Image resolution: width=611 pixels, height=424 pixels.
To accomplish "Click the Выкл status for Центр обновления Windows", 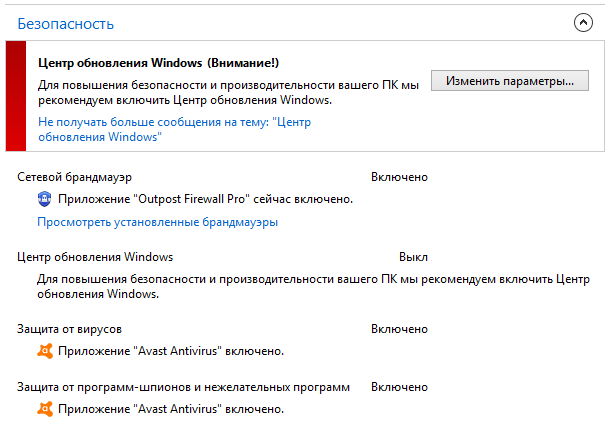I will click(x=413, y=257).
